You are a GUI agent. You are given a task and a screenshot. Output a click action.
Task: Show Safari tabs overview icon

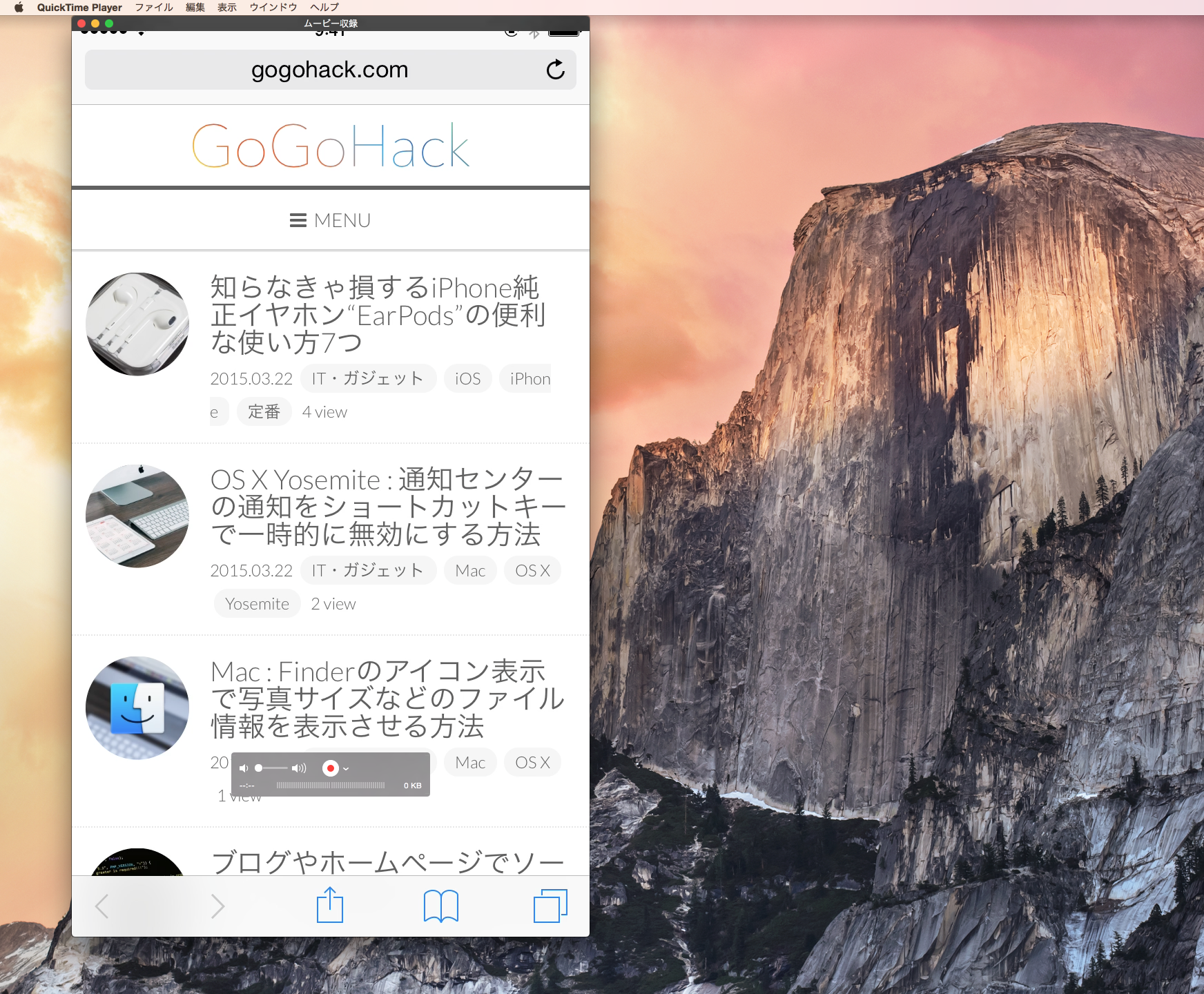point(550,906)
